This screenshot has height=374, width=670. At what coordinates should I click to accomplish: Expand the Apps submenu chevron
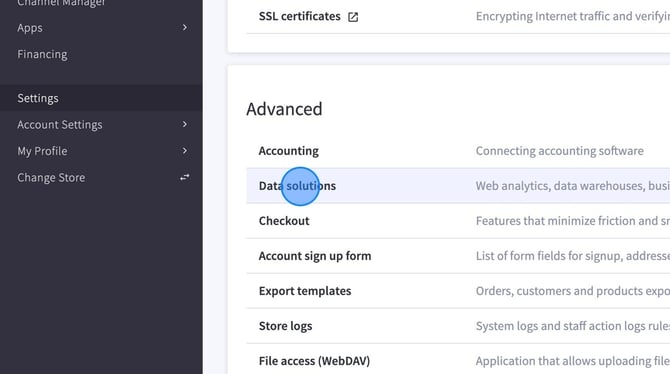point(185,27)
